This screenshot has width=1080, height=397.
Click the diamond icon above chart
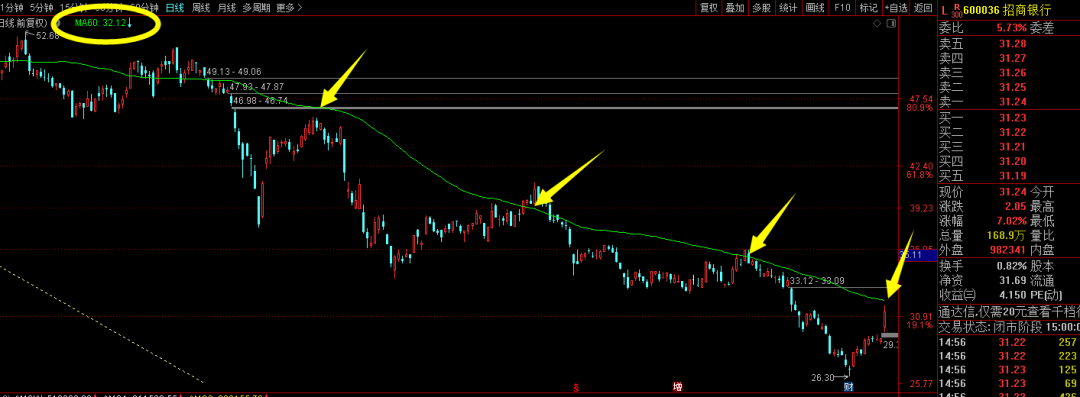[876, 23]
